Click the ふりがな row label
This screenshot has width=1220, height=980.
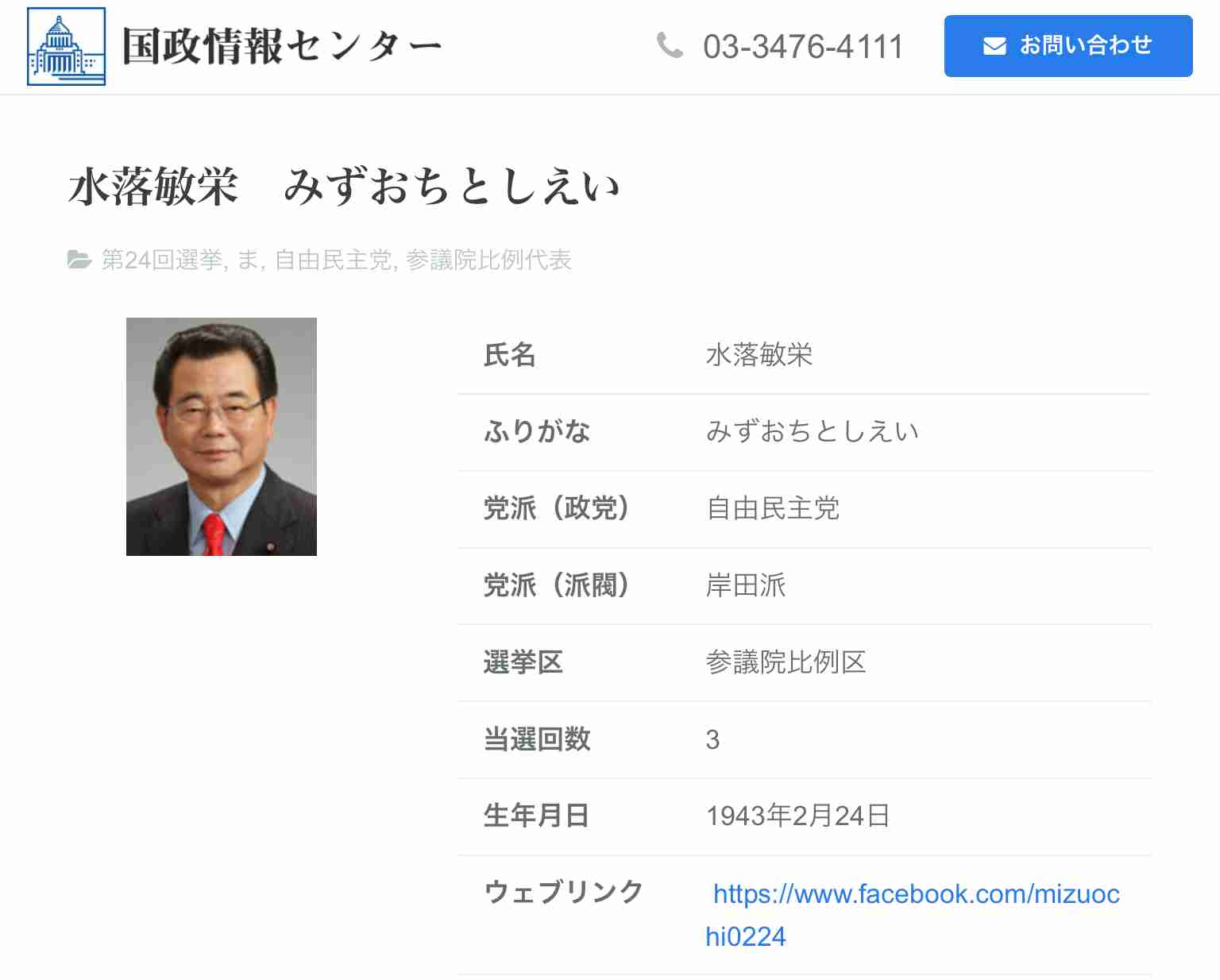537,431
